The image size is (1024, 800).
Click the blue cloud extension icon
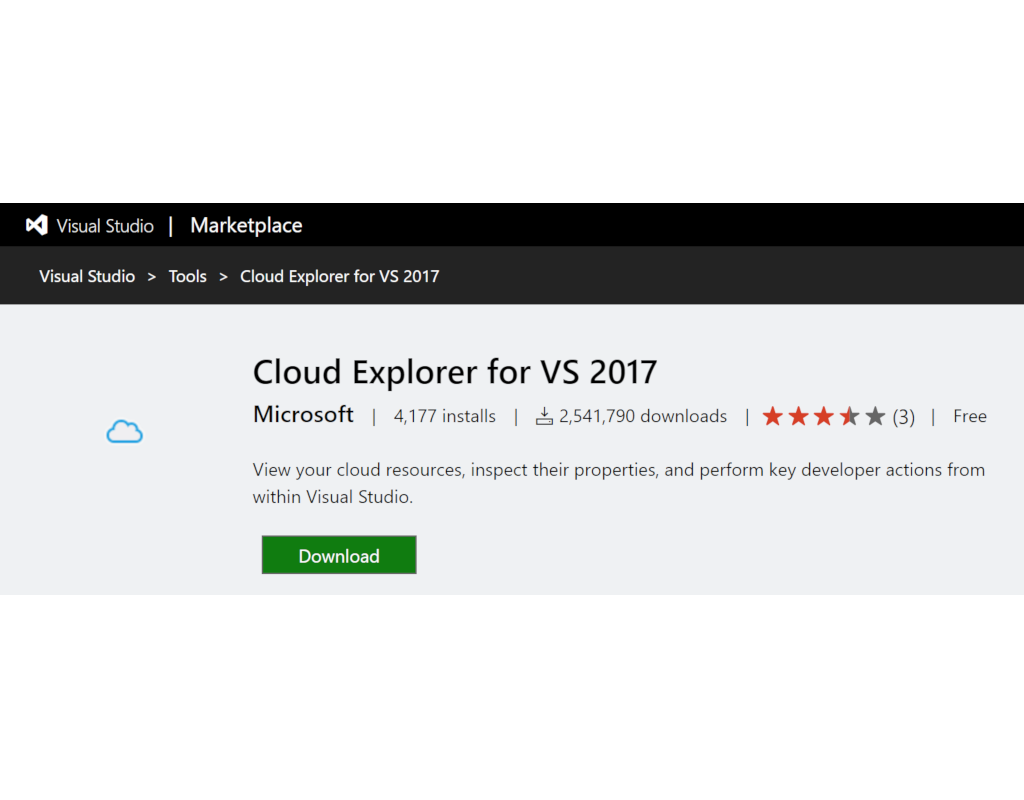pyautogui.click(x=125, y=432)
